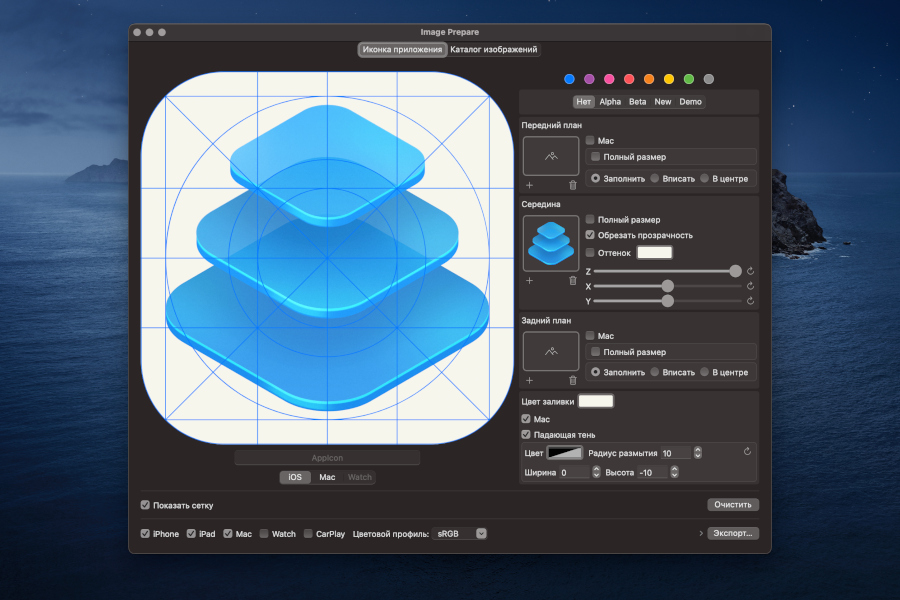Enable the Оттенок checkbox
The width and height of the screenshot is (900, 600).
pos(590,253)
